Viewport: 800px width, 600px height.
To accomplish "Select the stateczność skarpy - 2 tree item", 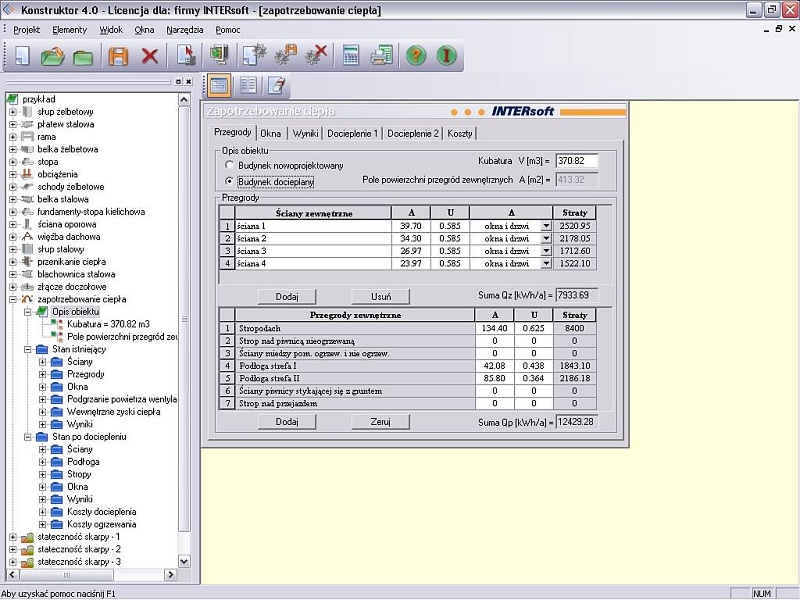I will pos(79,549).
